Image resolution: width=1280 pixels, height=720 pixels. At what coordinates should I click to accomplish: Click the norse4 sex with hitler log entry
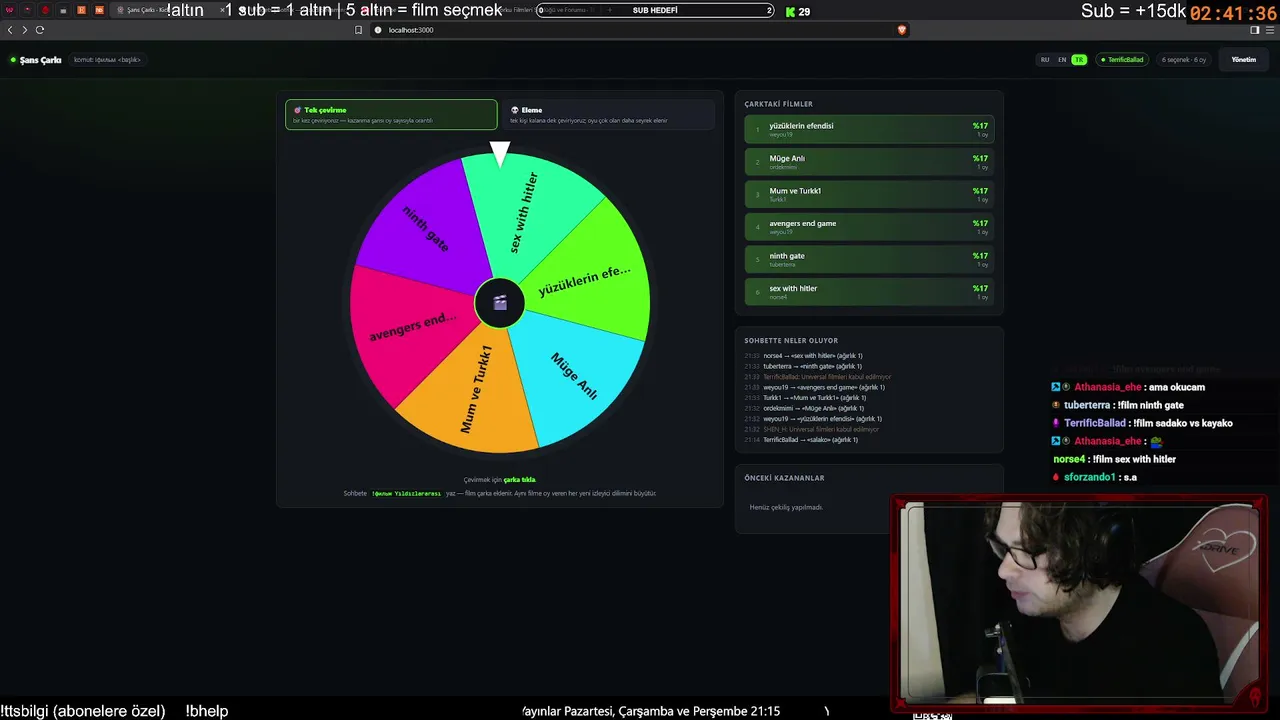803,356
